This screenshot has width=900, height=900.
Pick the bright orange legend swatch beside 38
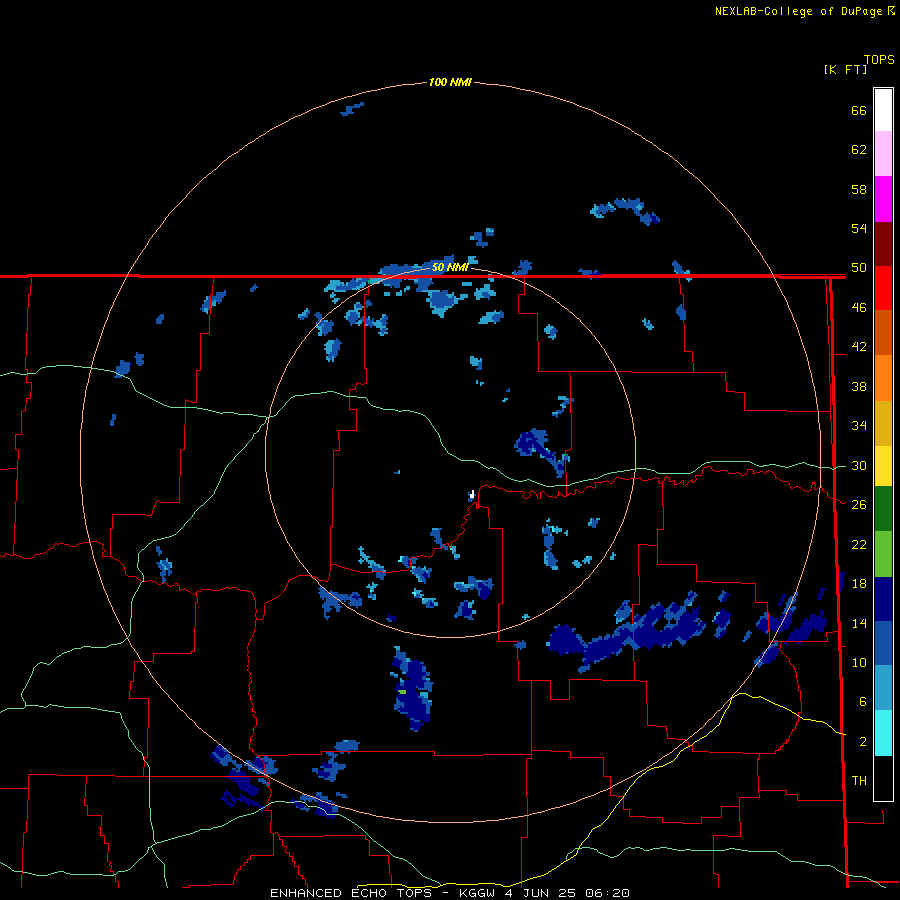[x=883, y=378]
